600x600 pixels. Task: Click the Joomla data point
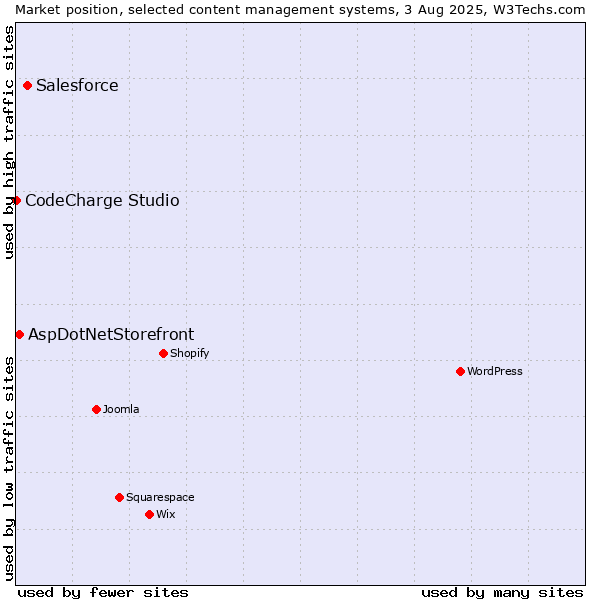[96, 410]
